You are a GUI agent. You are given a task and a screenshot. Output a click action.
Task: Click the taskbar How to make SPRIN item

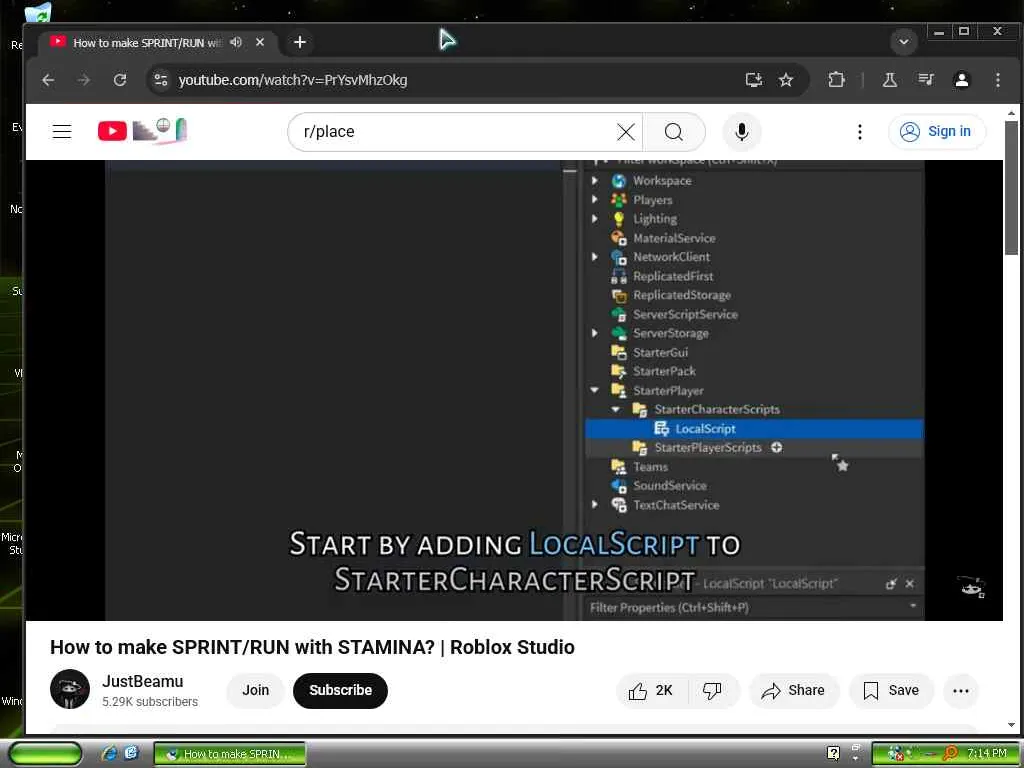230,754
